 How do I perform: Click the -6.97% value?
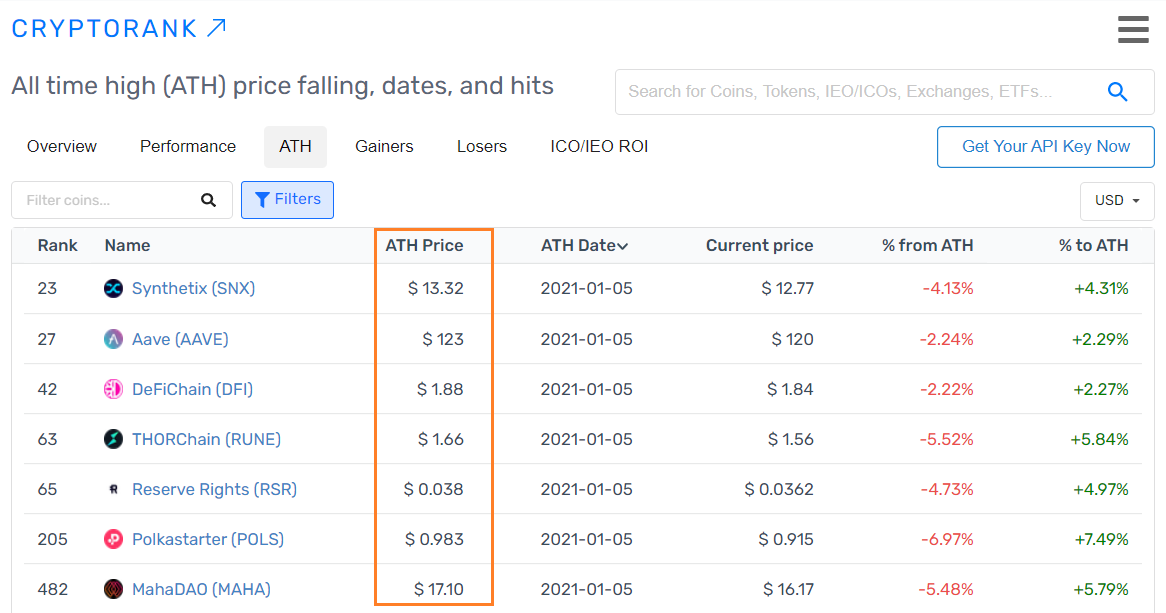(x=947, y=539)
